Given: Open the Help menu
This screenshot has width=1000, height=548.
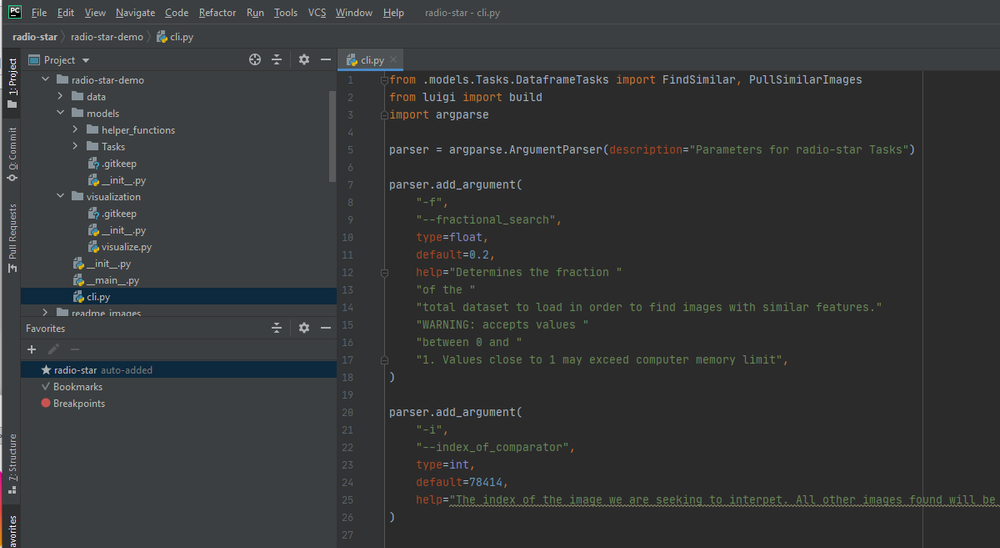Looking at the screenshot, I should coord(393,13).
